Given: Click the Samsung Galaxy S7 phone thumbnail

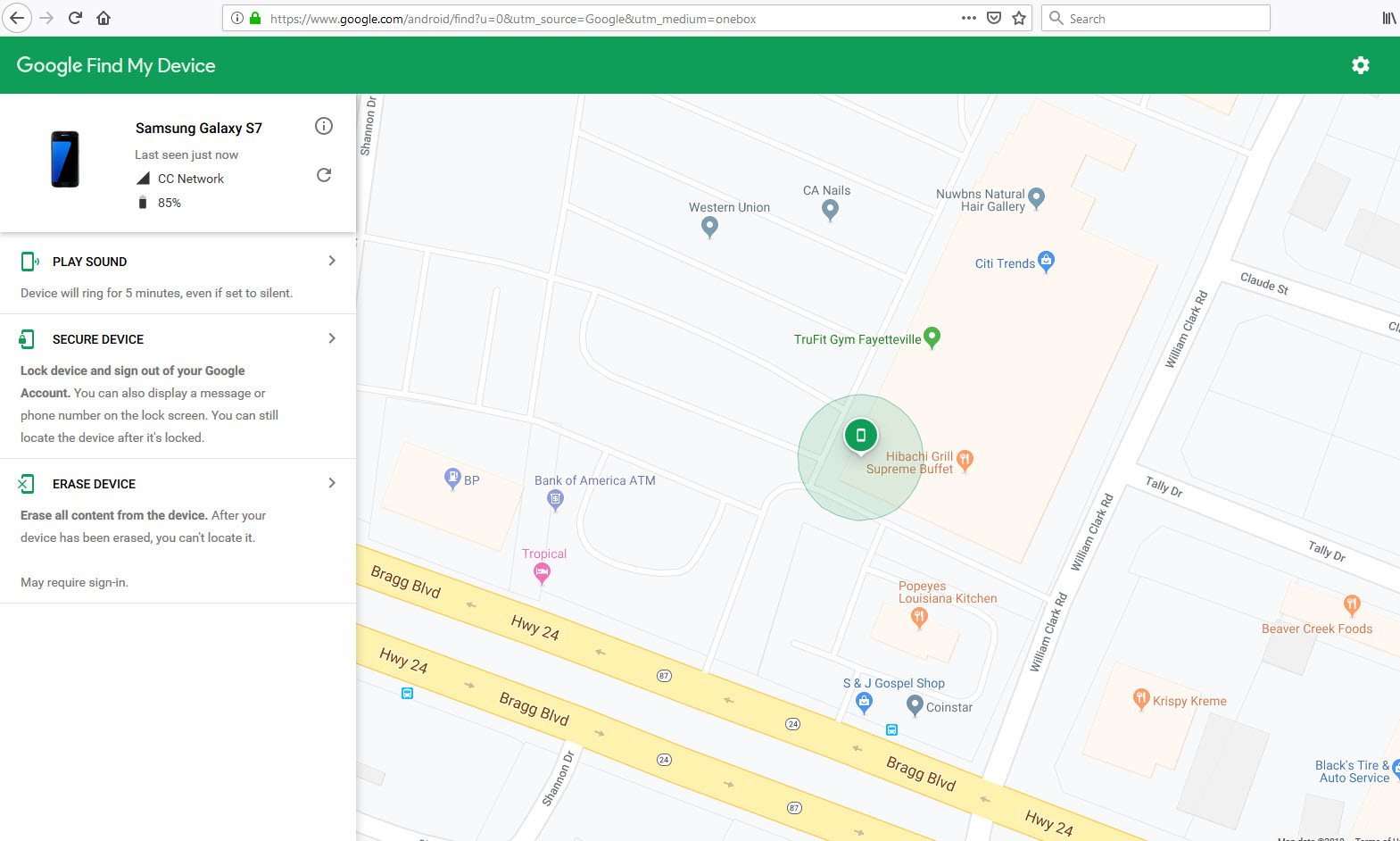Looking at the screenshot, I should [x=65, y=159].
